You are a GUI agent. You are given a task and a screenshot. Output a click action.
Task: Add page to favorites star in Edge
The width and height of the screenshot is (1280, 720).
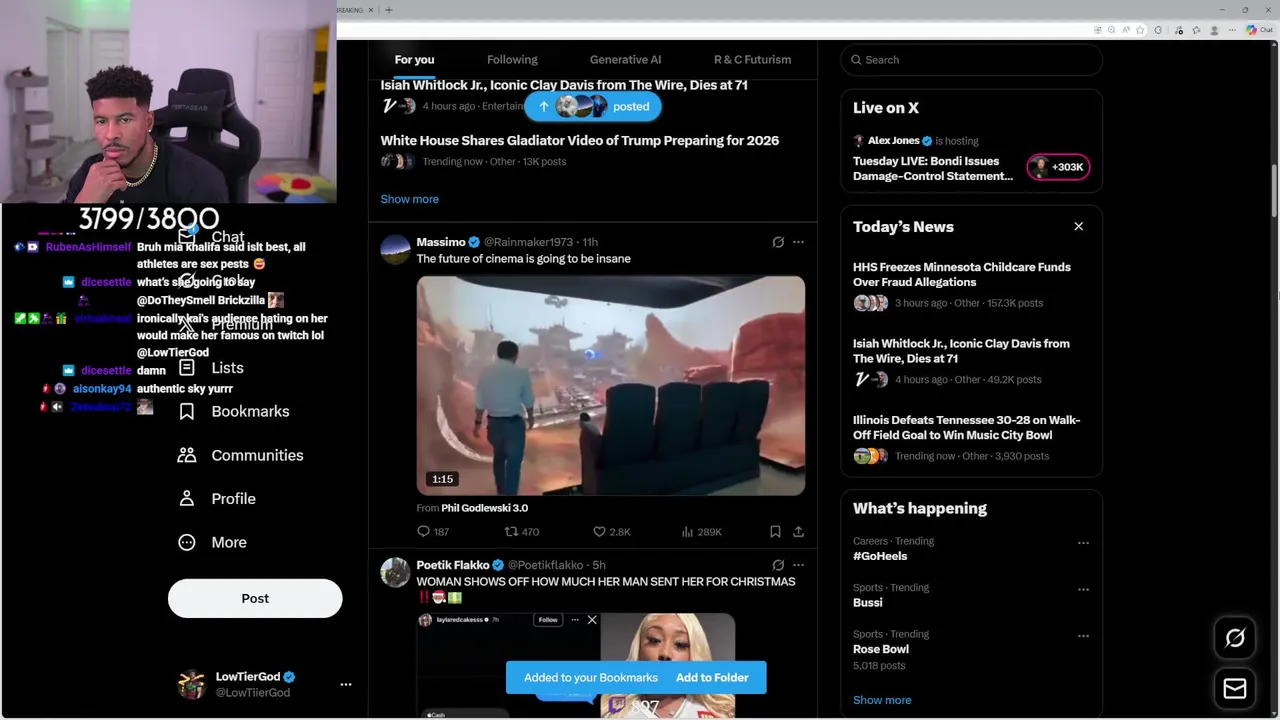[x=1139, y=30]
